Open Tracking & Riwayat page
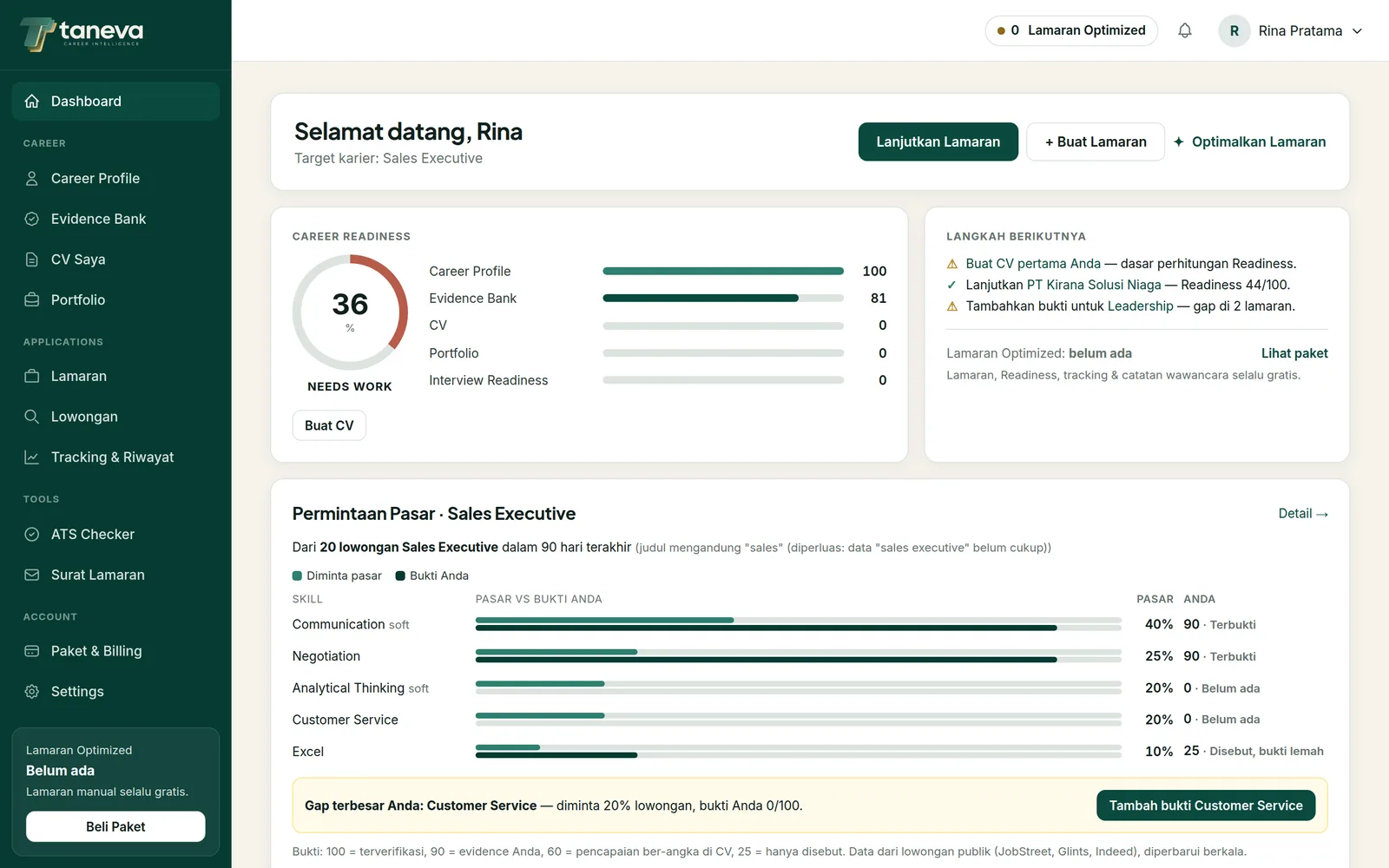The image size is (1389, 868). tap(115, 457)
